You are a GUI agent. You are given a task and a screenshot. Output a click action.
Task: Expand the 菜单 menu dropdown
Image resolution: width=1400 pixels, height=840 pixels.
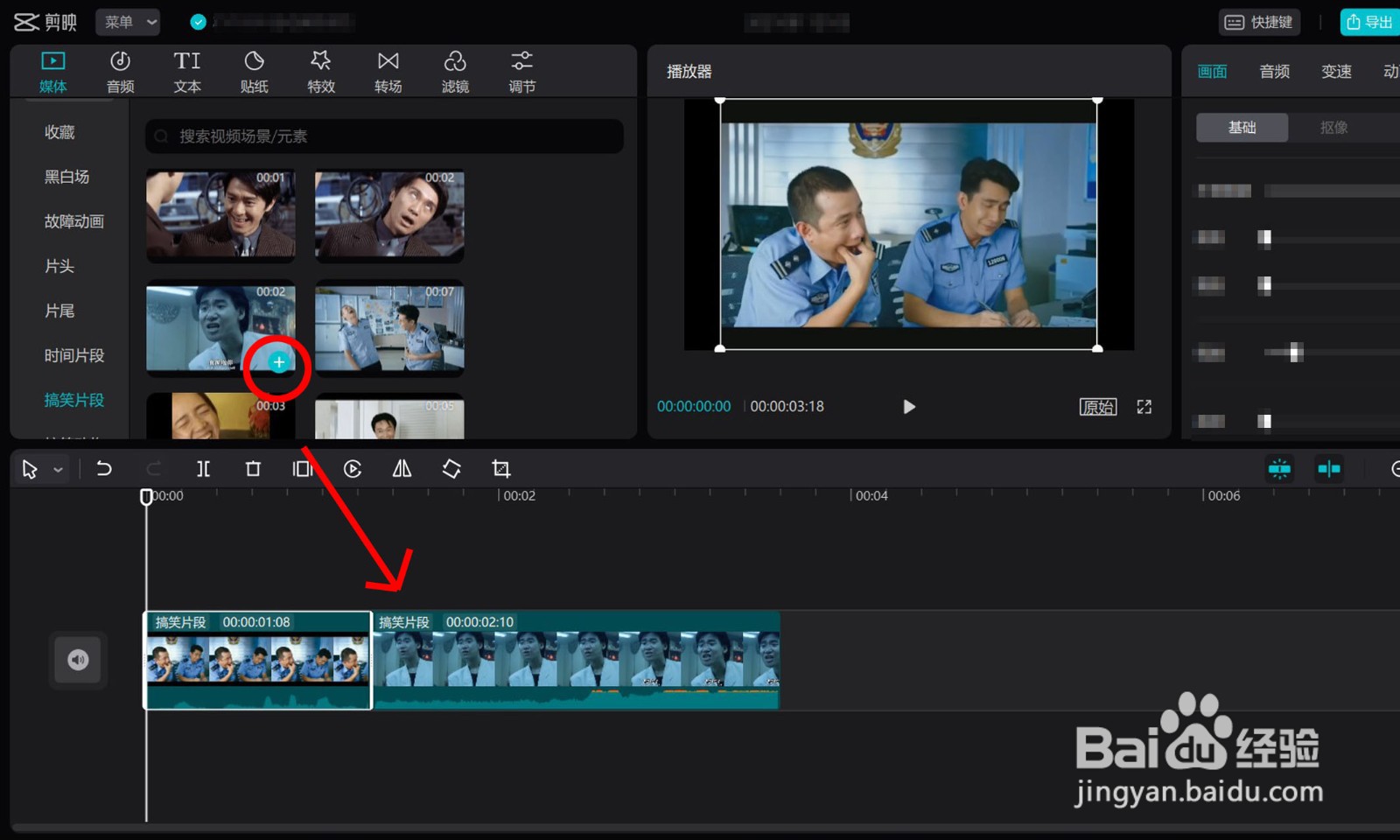[128, 22]
